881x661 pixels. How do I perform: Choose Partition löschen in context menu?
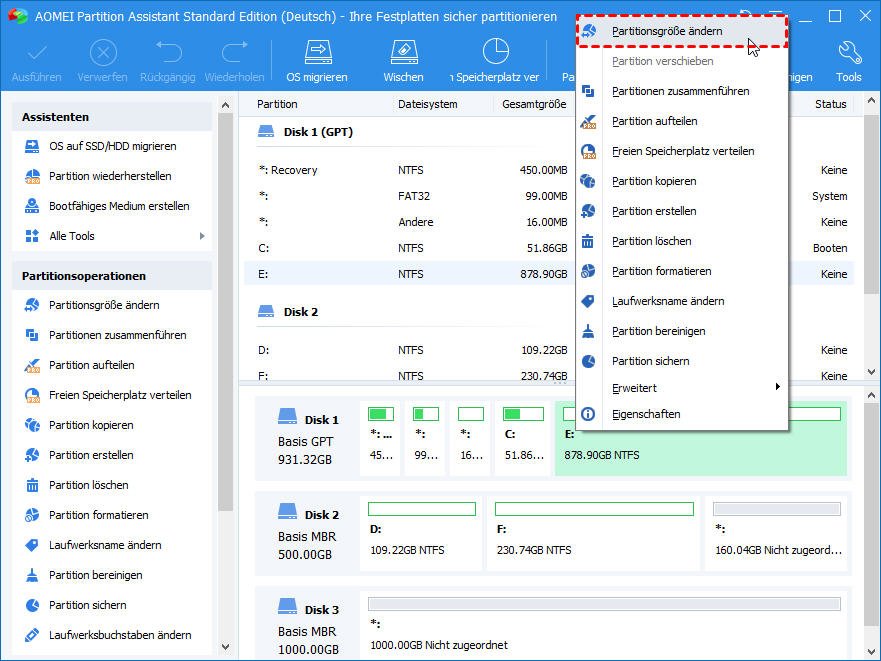pyautogui.click(x=682, y=241)
